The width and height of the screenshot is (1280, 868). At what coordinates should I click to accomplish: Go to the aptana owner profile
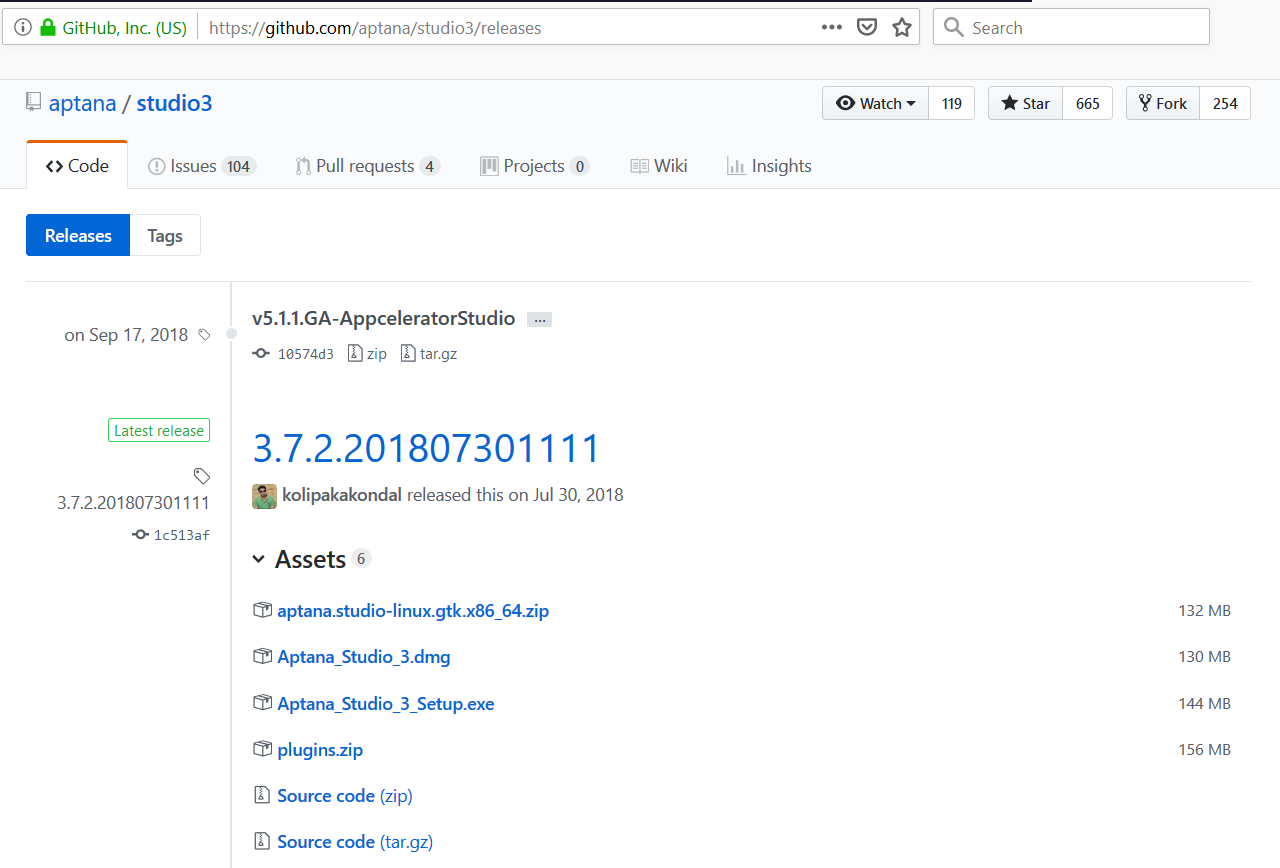pyautogui.click(x=82, y=103)
